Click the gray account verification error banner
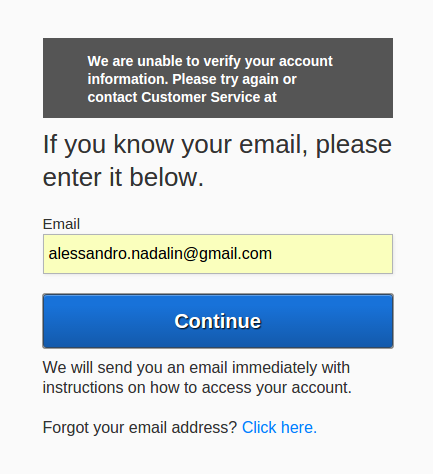This screenshot has height=474, width=433. pos(218,78)
